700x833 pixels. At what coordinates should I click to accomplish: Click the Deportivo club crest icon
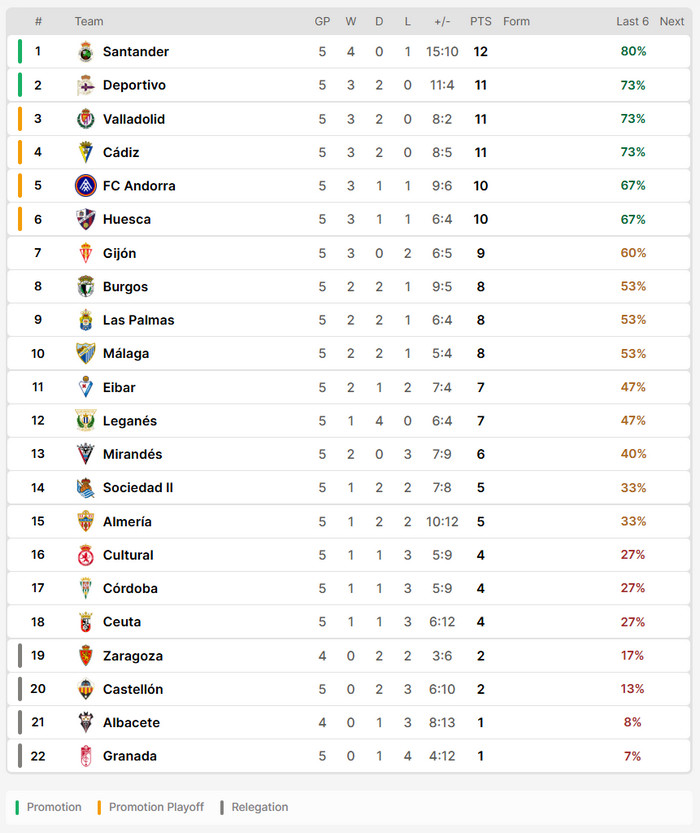coord(85,86)
